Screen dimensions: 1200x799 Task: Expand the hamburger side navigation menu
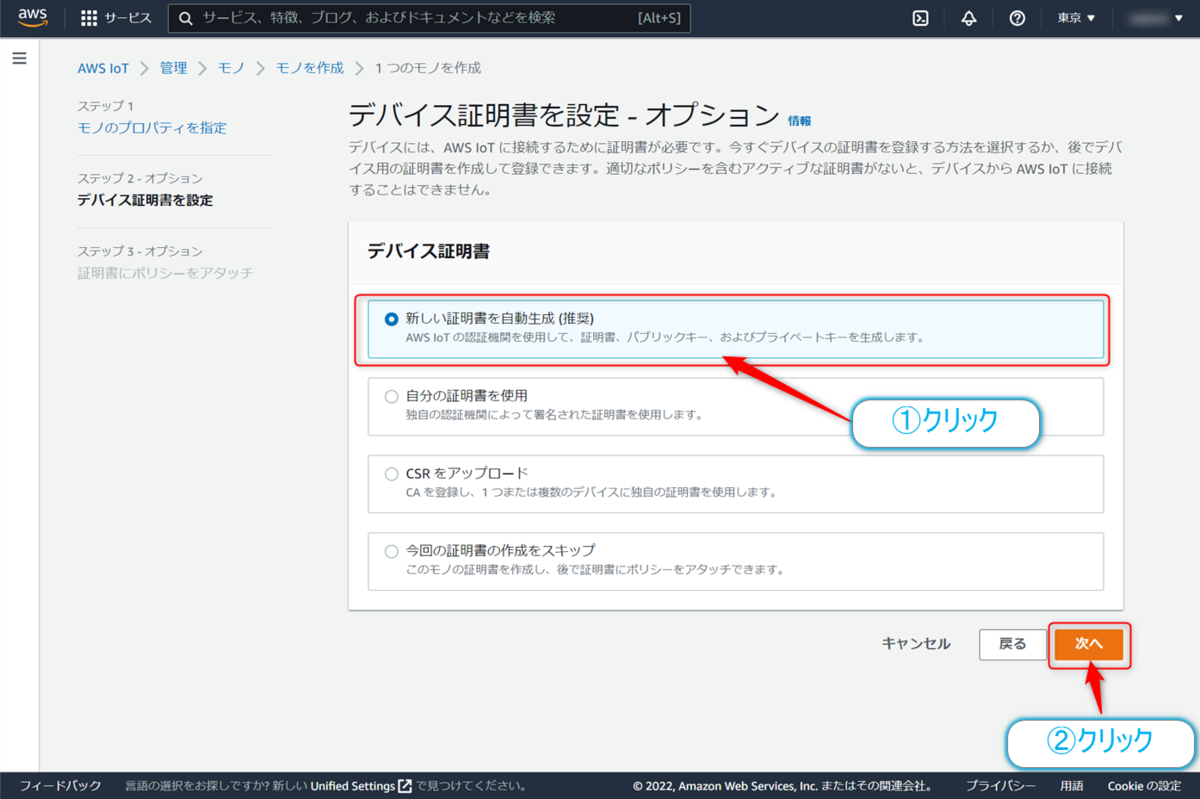click(19, 58)
